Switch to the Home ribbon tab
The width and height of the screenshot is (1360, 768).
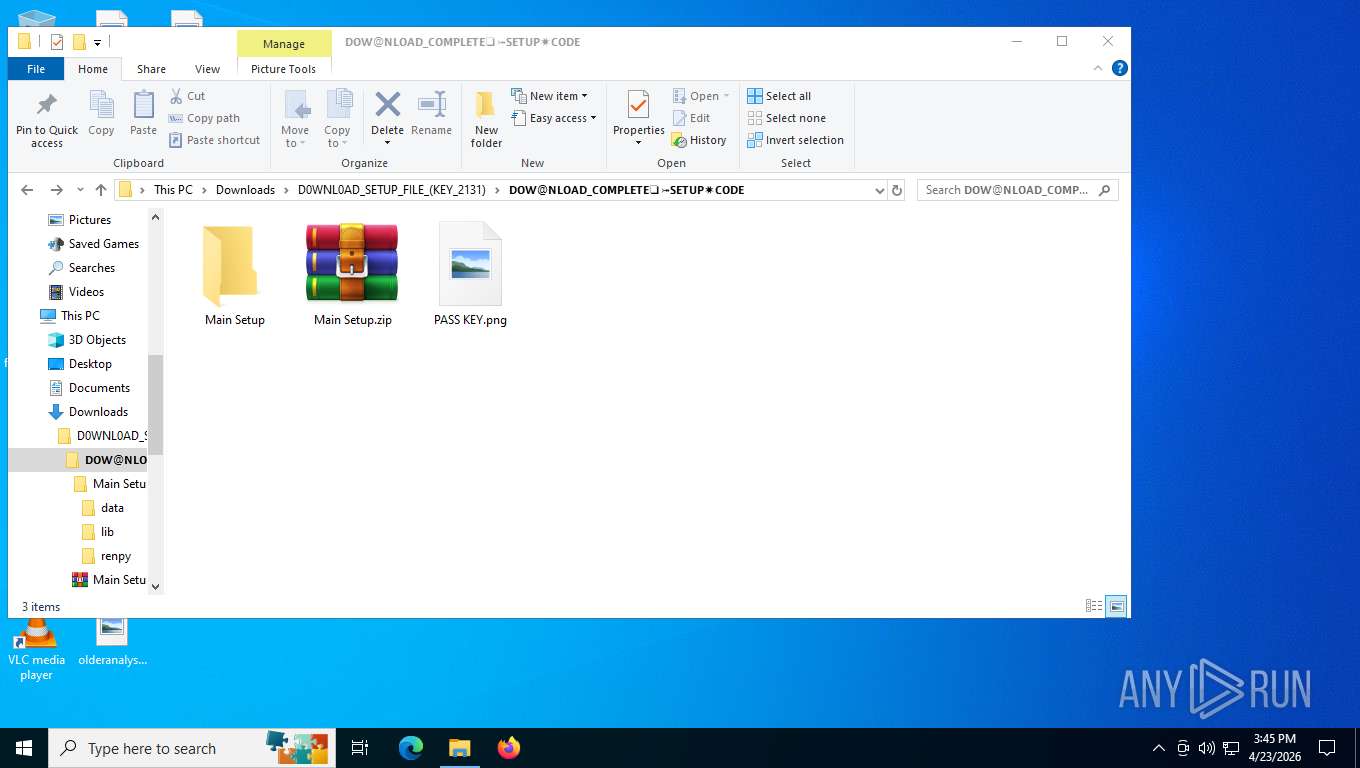click(93, 69)
